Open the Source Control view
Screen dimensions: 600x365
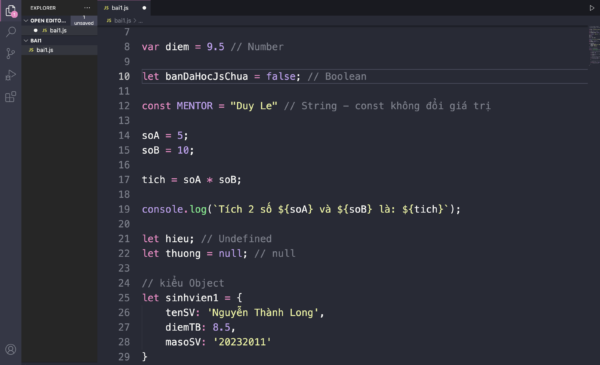tap(11, 53)
